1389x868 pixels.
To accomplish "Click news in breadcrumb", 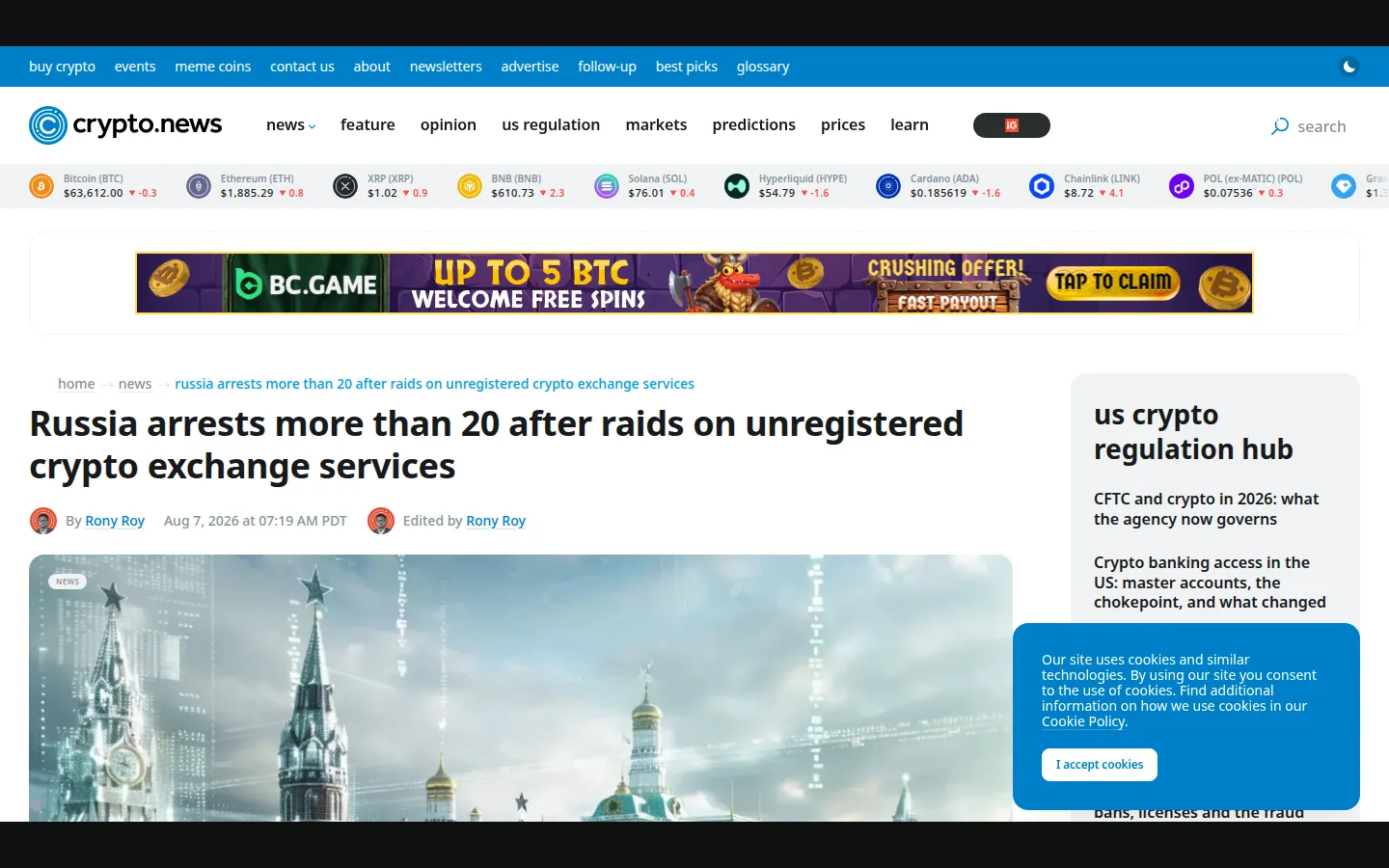I will 135,384.
